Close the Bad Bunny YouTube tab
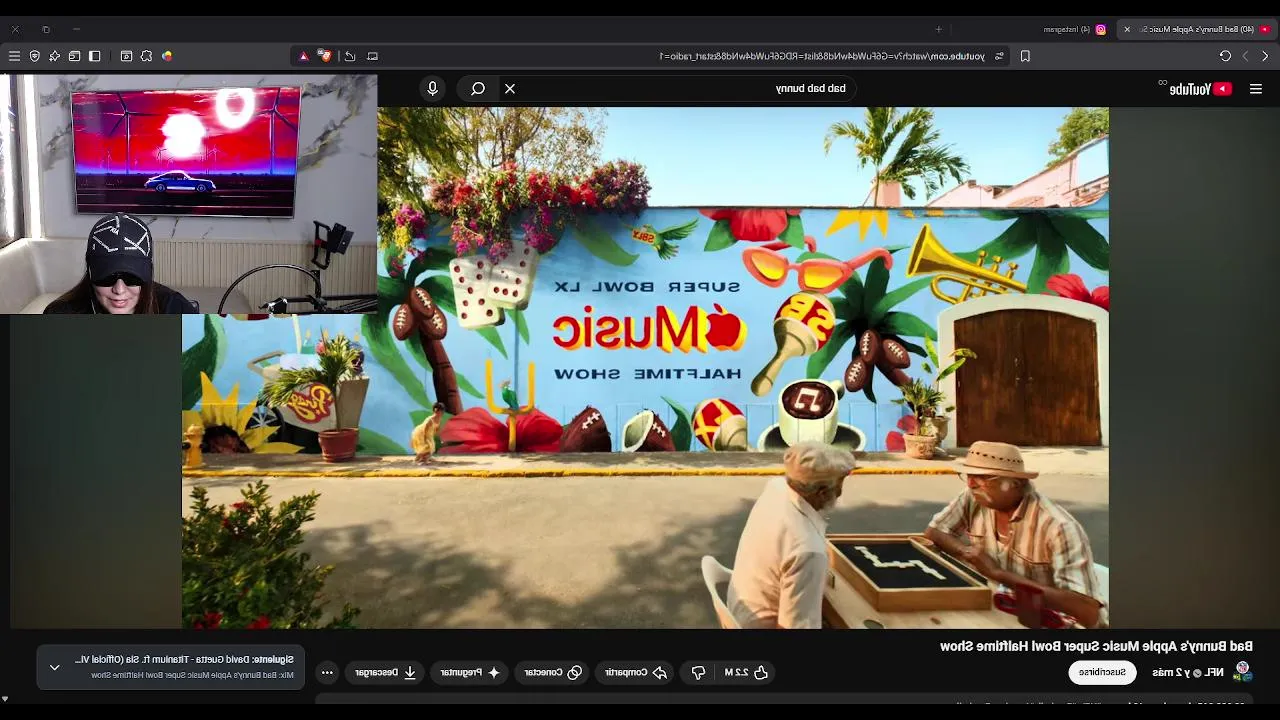This screenshot has width=1280, height=720. coord(1127,29)
